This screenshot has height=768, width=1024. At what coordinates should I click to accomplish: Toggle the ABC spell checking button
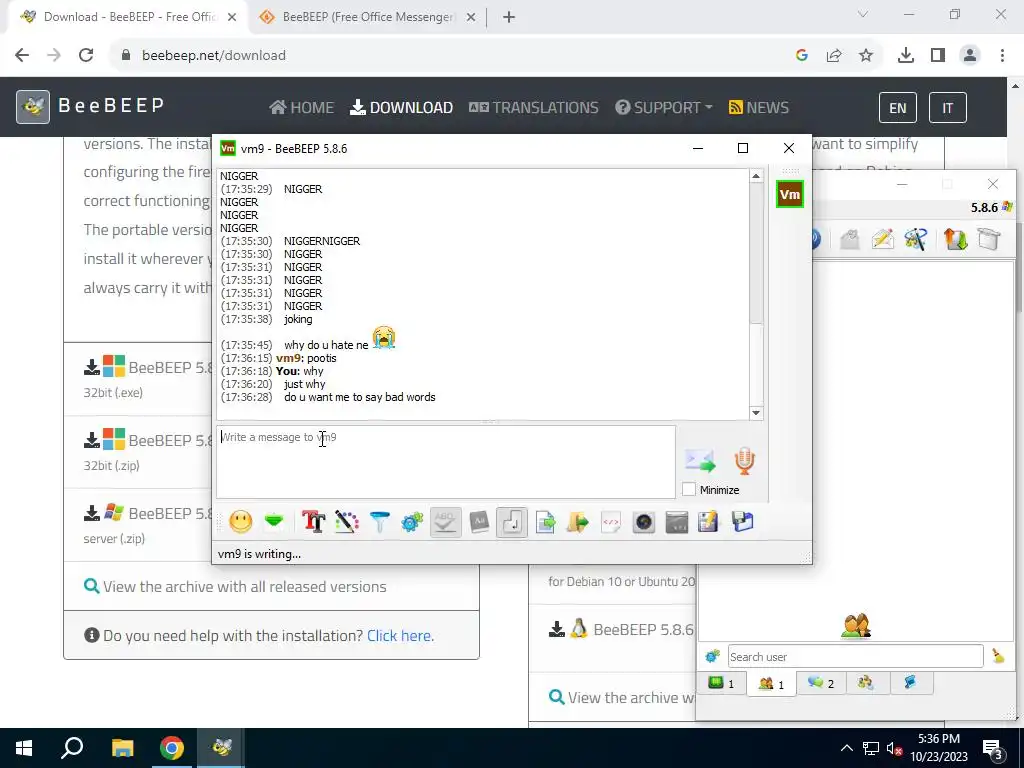(445, 522)
